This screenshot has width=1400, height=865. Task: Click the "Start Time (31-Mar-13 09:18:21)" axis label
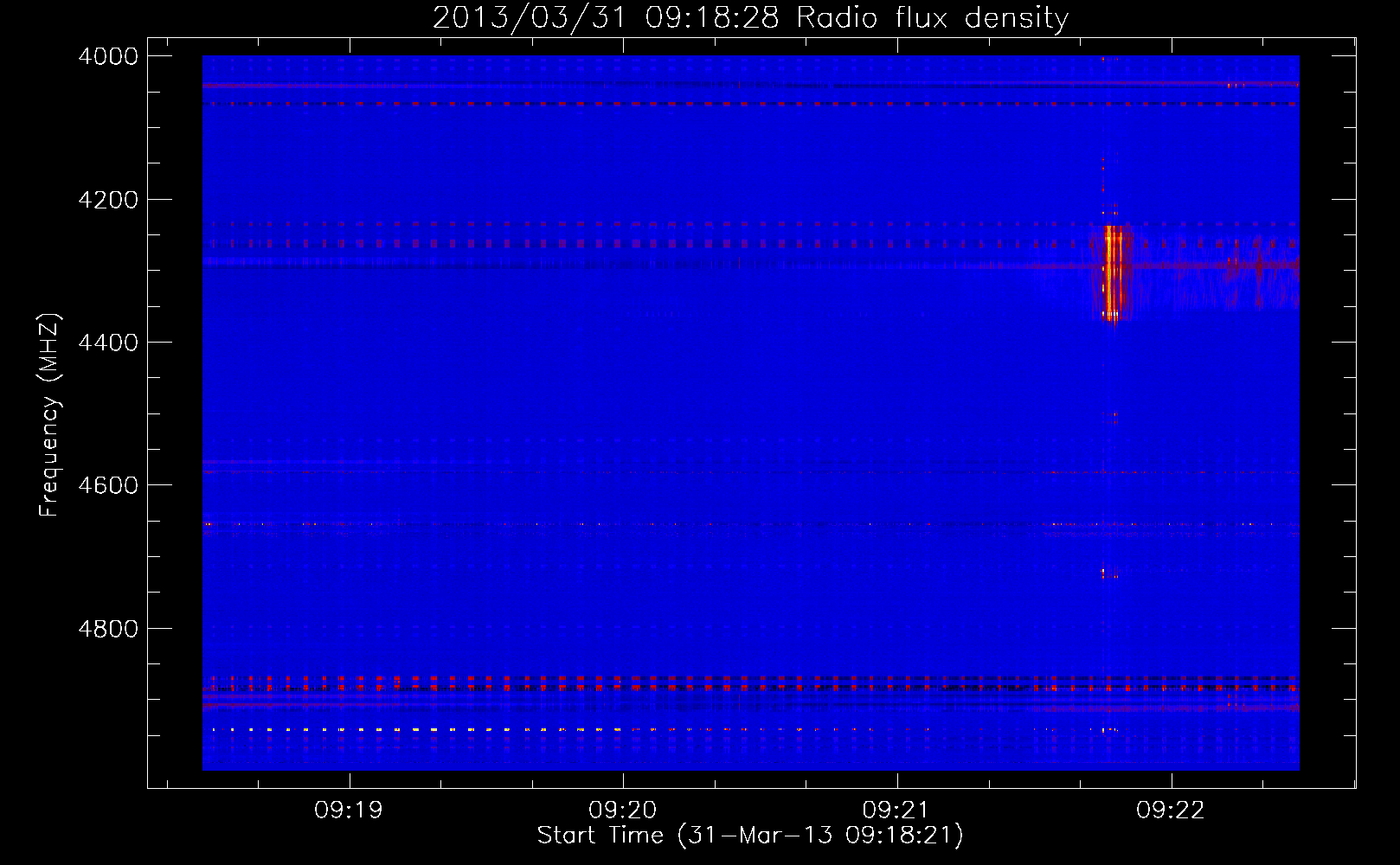tap(750, 836)
